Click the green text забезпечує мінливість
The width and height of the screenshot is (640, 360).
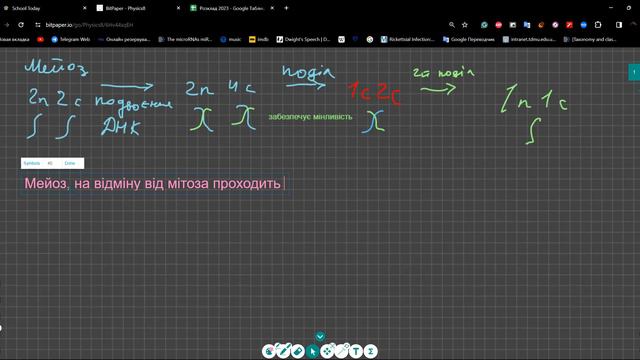pos(310,117)
